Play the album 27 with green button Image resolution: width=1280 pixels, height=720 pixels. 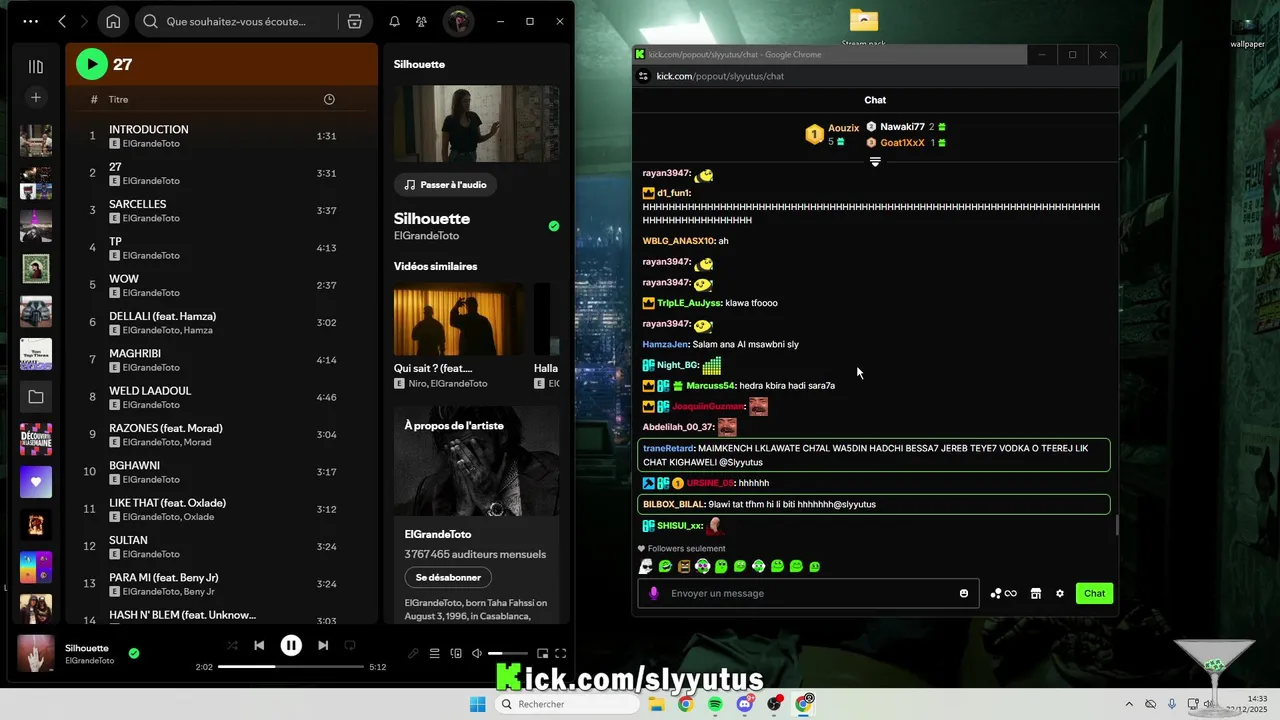91,64
